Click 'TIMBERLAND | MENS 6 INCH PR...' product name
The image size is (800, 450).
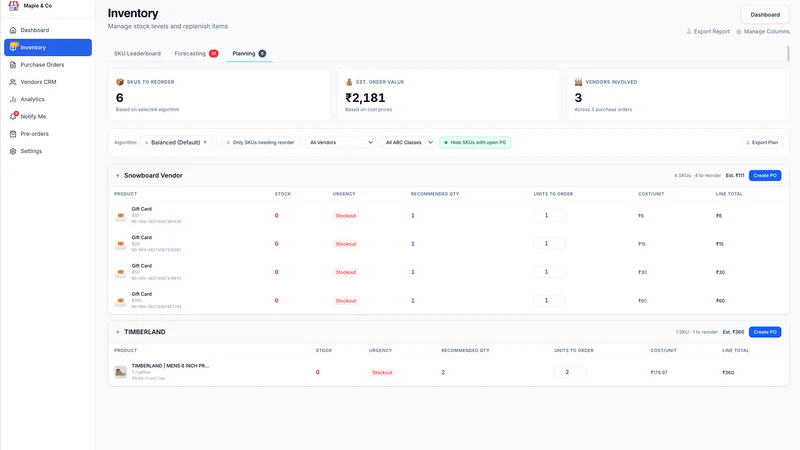[x=170, y=366]
